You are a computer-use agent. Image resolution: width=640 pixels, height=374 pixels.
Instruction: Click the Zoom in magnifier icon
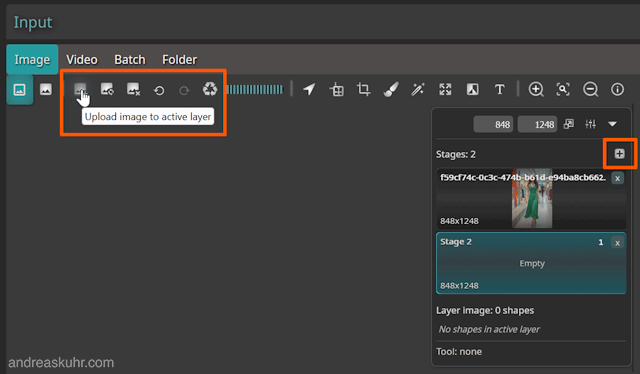[x=536, y=89]
